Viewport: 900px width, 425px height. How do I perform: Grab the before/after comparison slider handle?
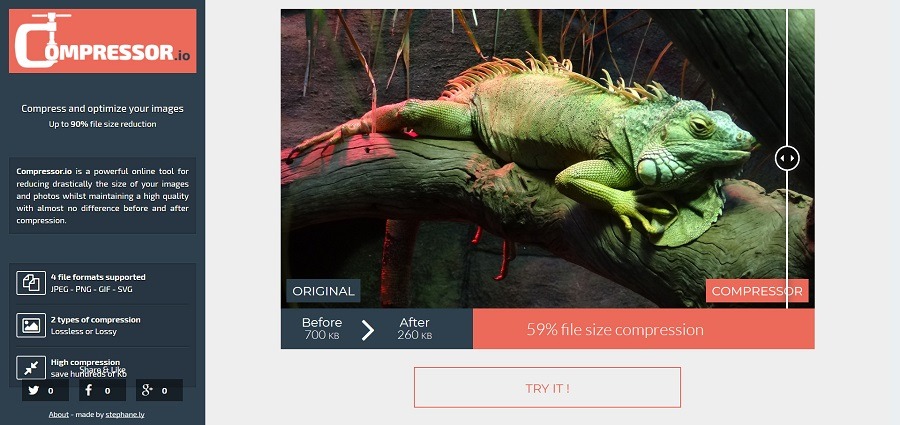[x=787, y=158]
